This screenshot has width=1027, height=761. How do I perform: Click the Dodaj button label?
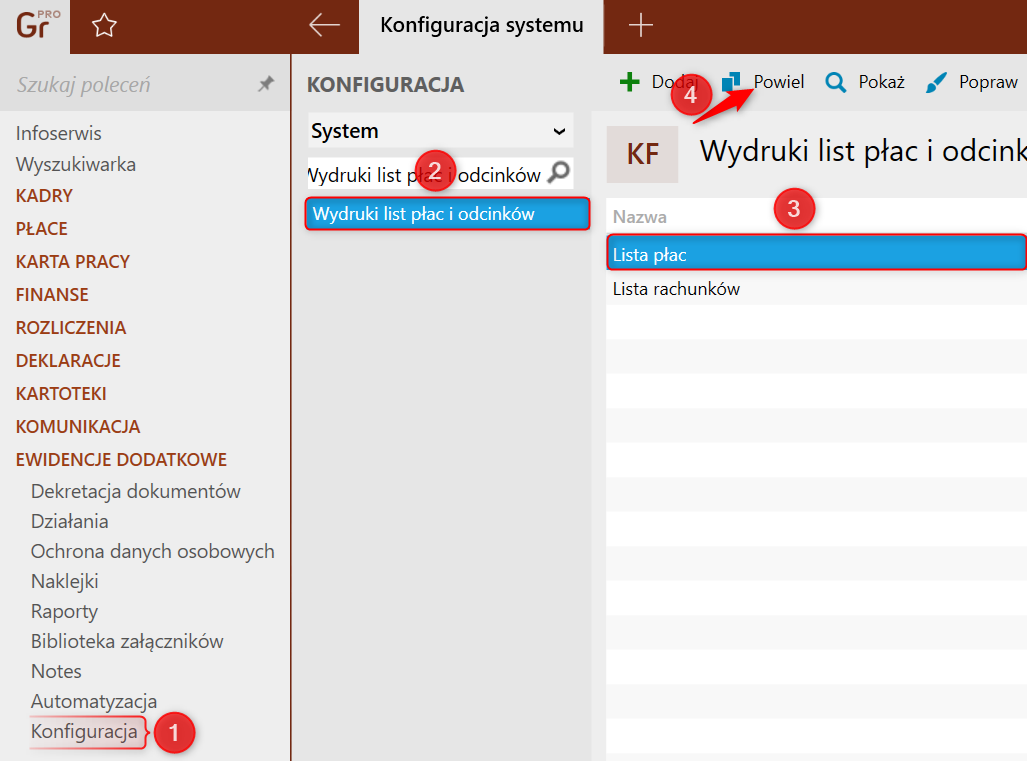coord(675,82)
